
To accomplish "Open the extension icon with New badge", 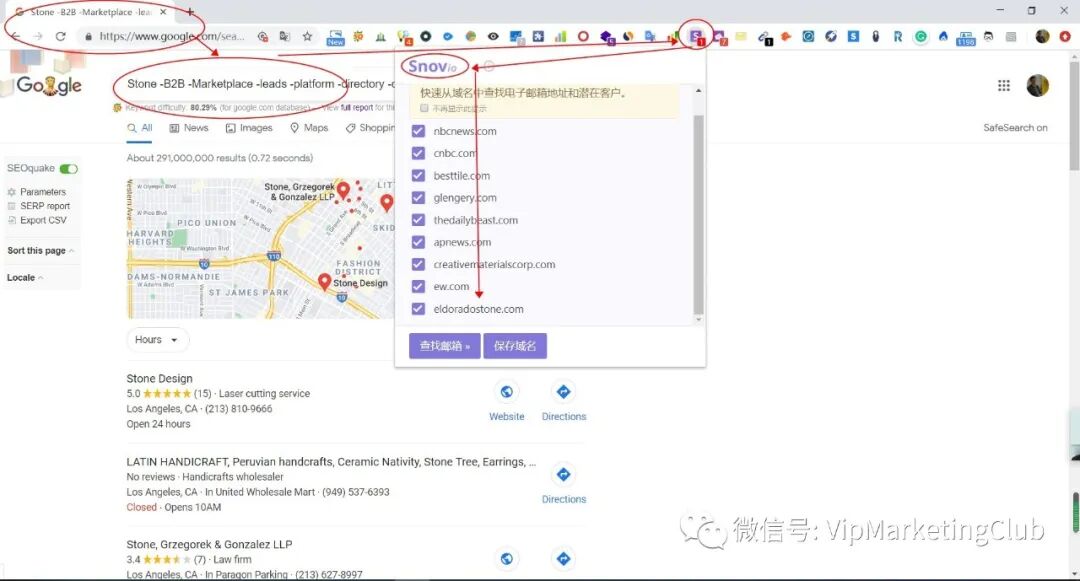I will (x=335, y=37).
